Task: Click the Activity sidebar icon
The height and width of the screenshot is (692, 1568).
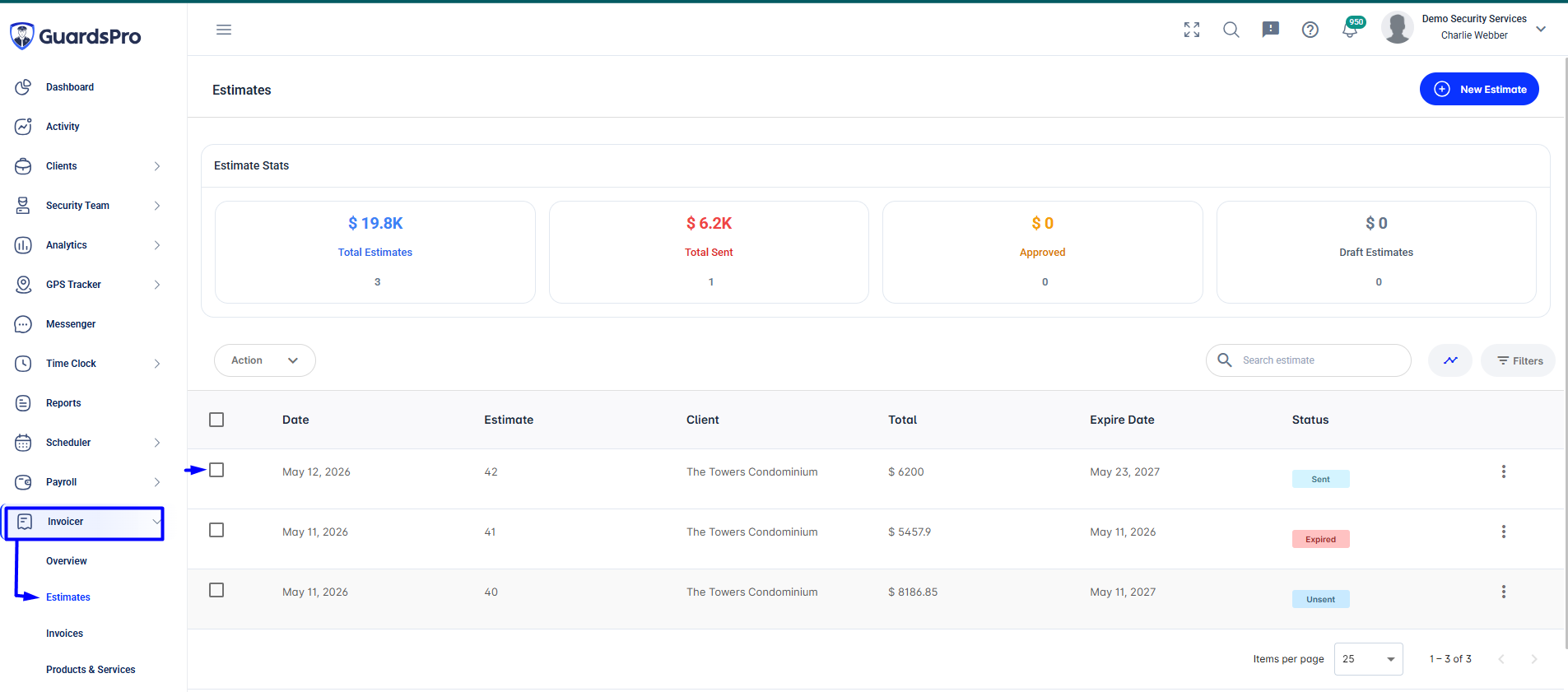Action: point(23,127)
